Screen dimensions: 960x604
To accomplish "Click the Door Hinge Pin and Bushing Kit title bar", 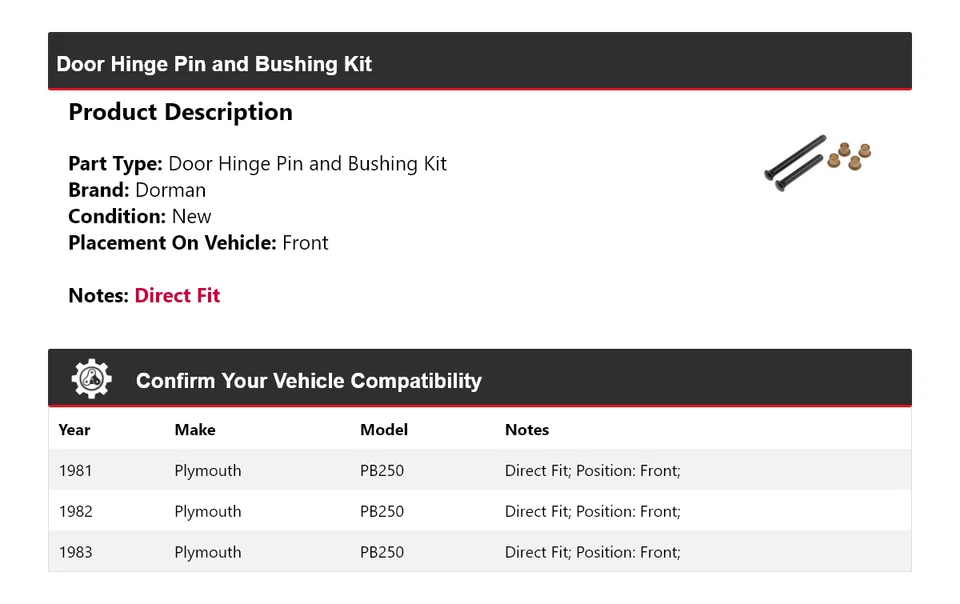I will pos(214,64).
